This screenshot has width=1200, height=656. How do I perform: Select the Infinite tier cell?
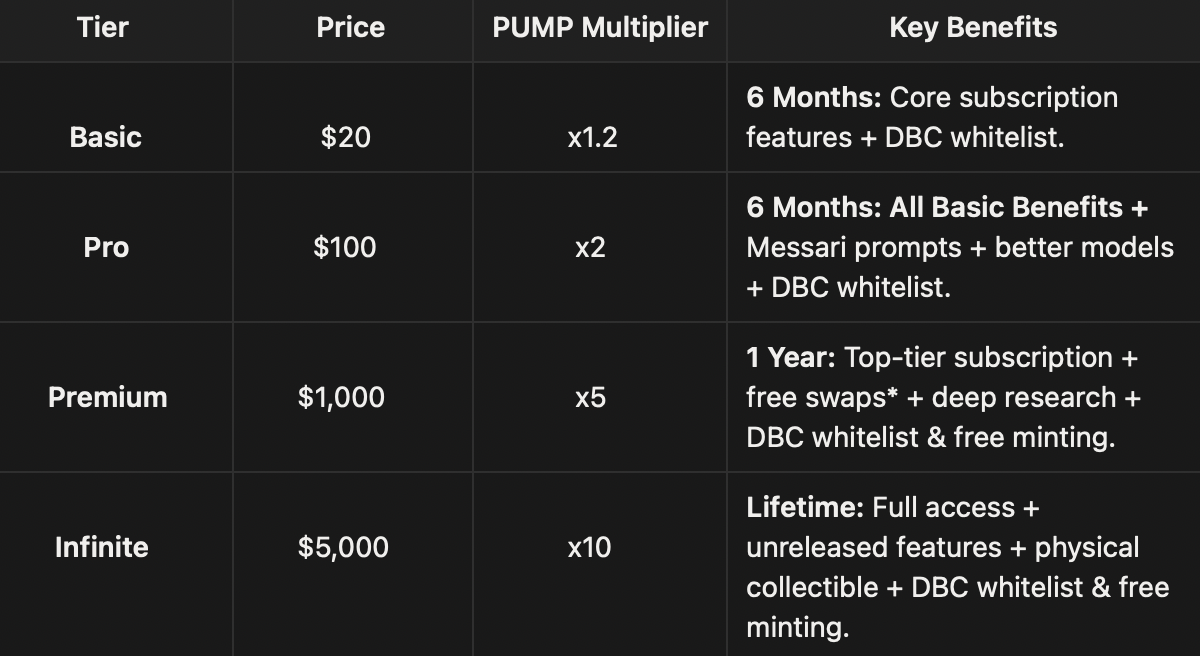101,547
